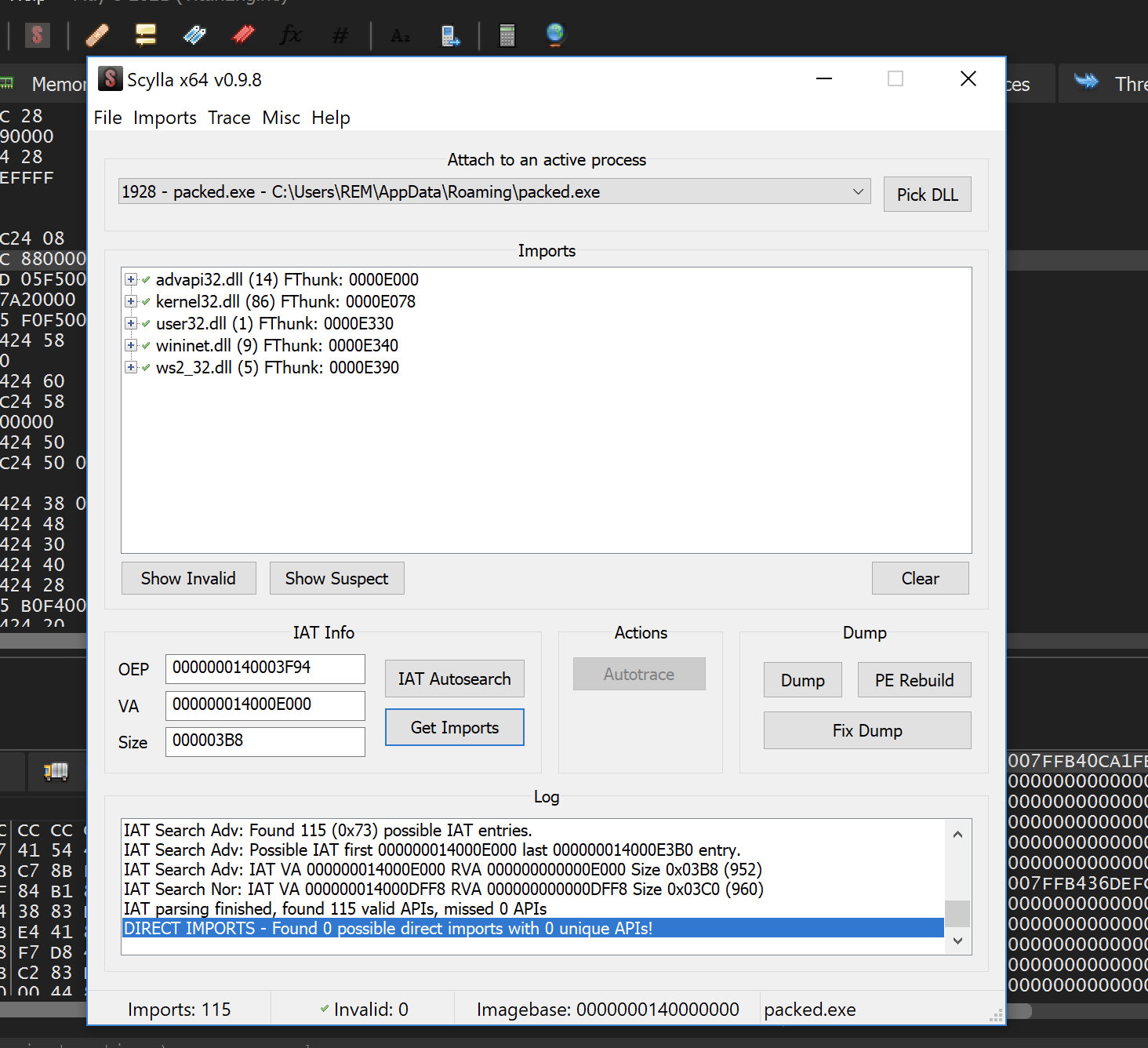Click the log scrollbar up arrow
This screenshot has width=1148, height=1048.
957,834
